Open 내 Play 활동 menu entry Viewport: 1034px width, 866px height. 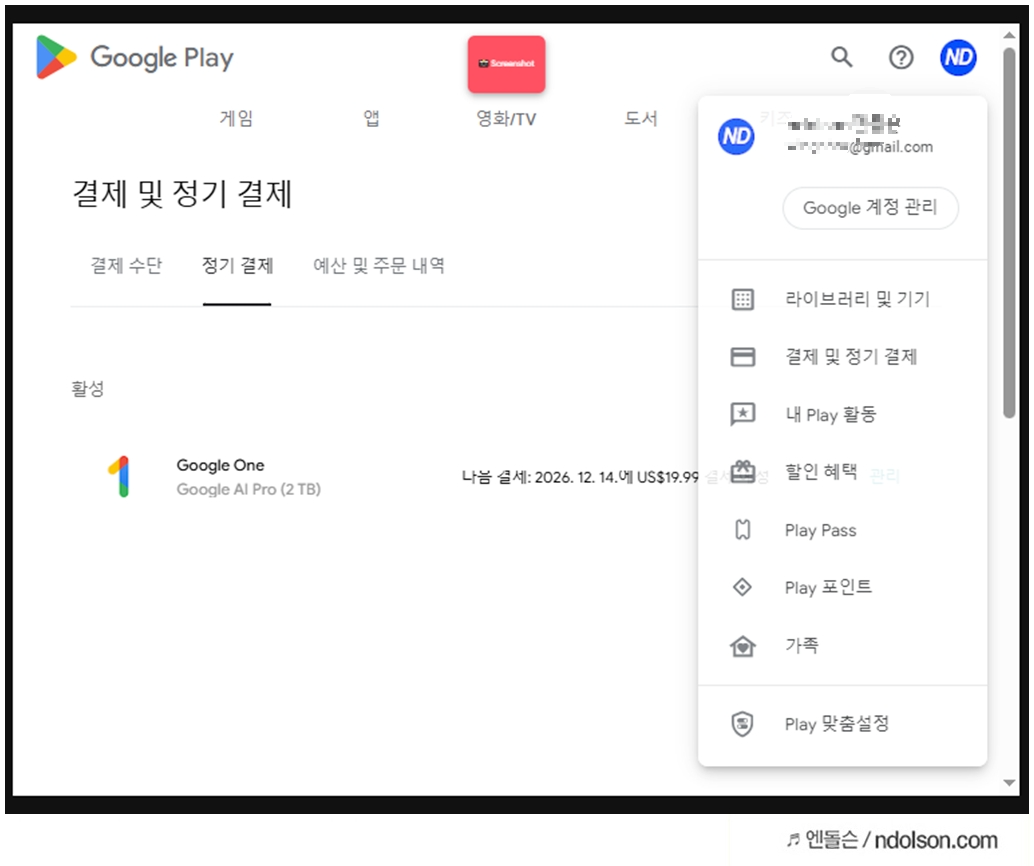pos(842,414)
